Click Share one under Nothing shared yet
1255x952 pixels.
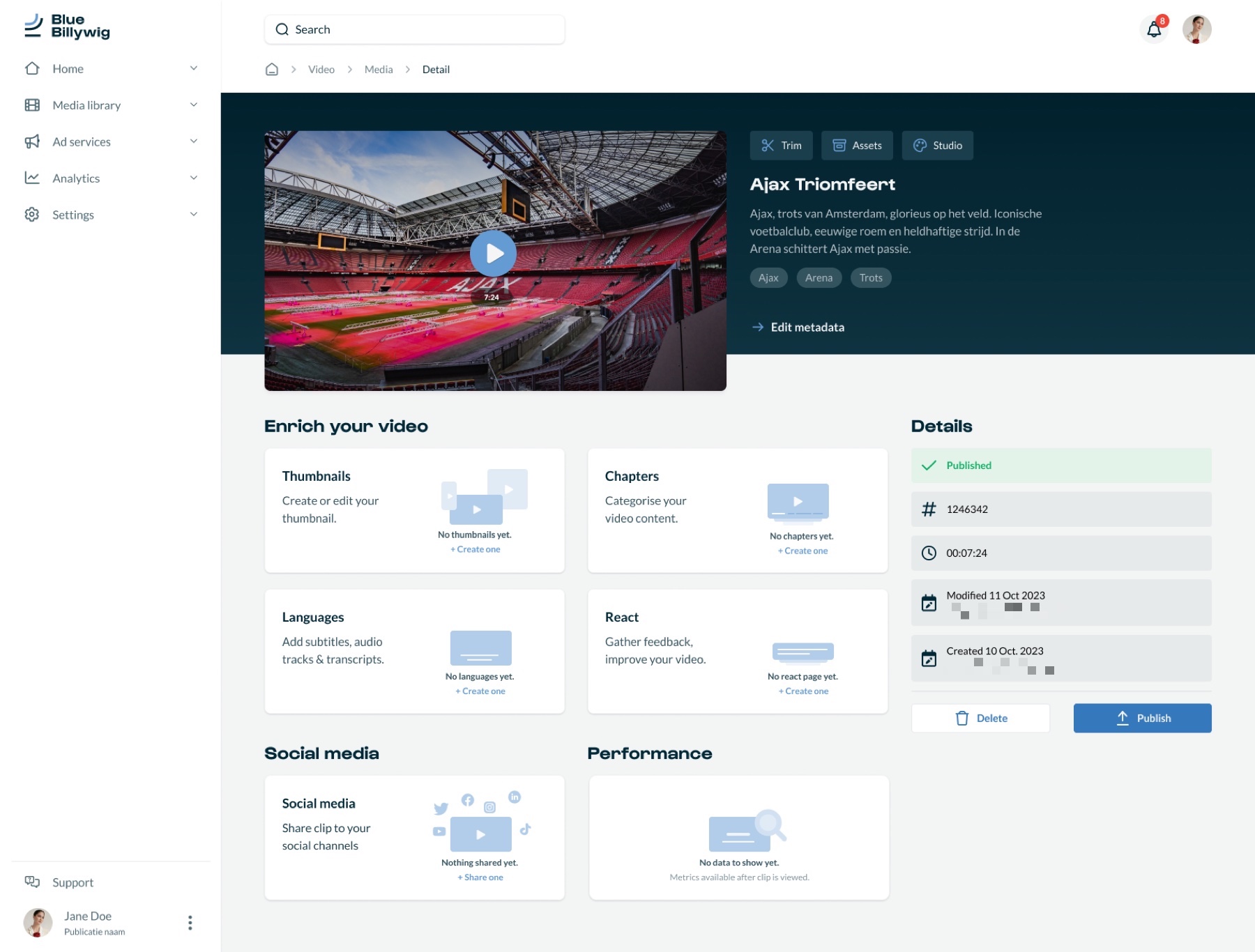point(480,877)
